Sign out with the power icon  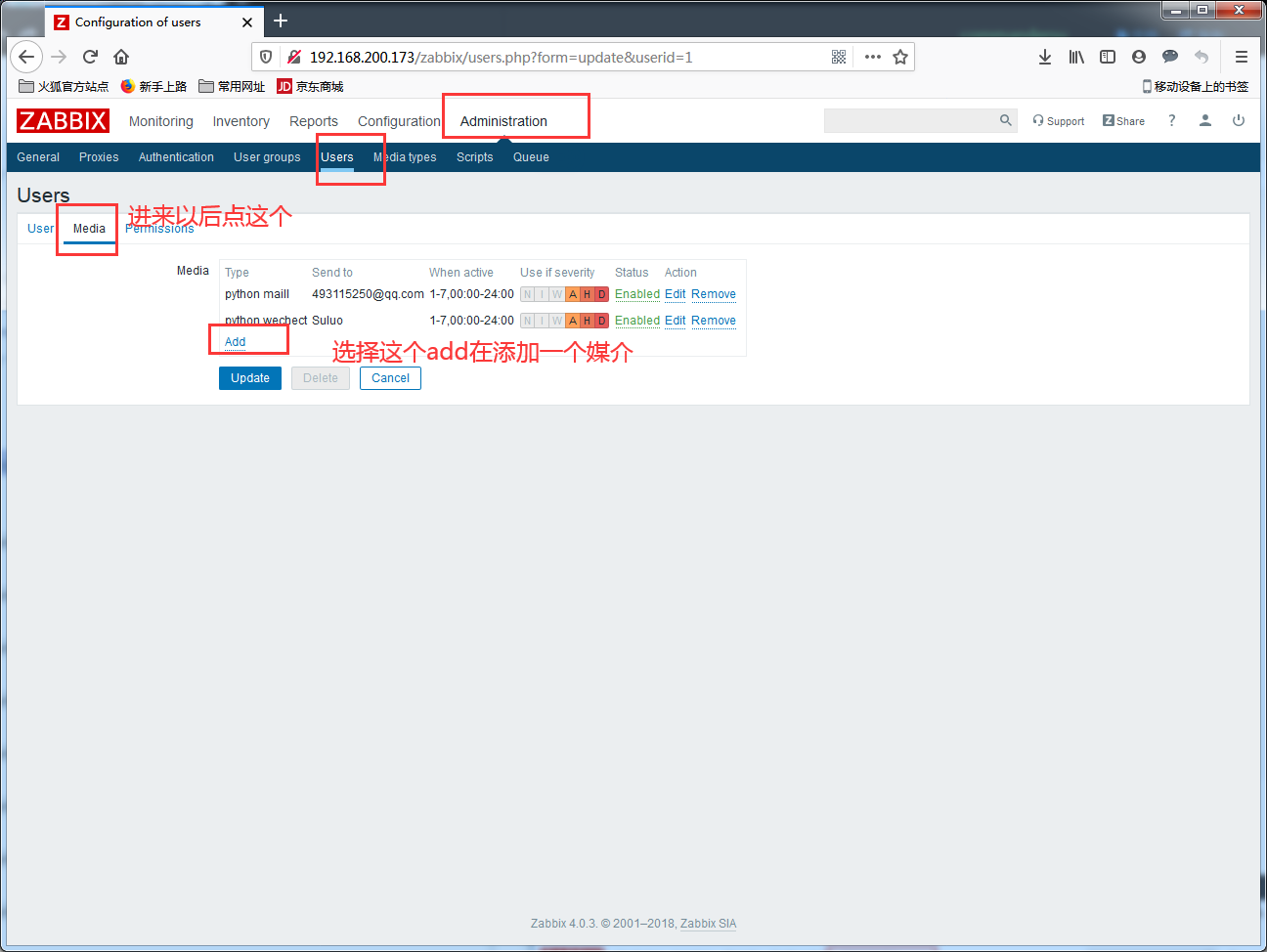click(x=1239, y=120)
